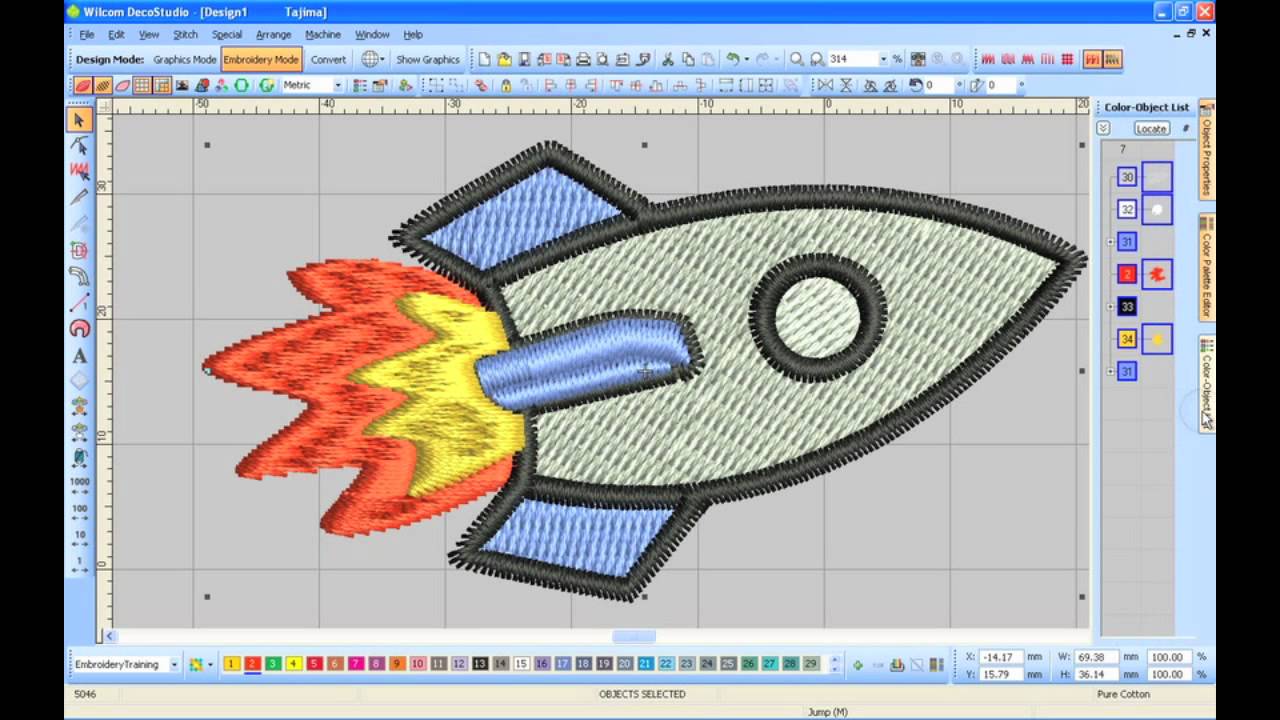Image resolution: width=1280 pixels, height=720 pixels.
Task: Toggle Show Graphics display
Action: point(428,59)
